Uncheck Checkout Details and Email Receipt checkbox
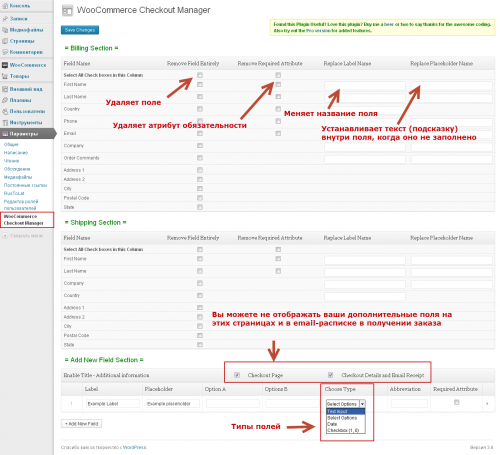 (x=330, y=375)
